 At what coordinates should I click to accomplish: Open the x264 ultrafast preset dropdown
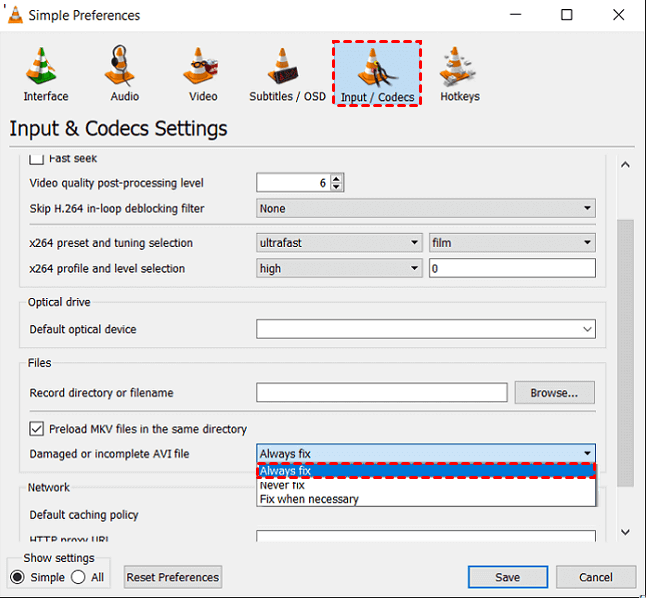339,243
